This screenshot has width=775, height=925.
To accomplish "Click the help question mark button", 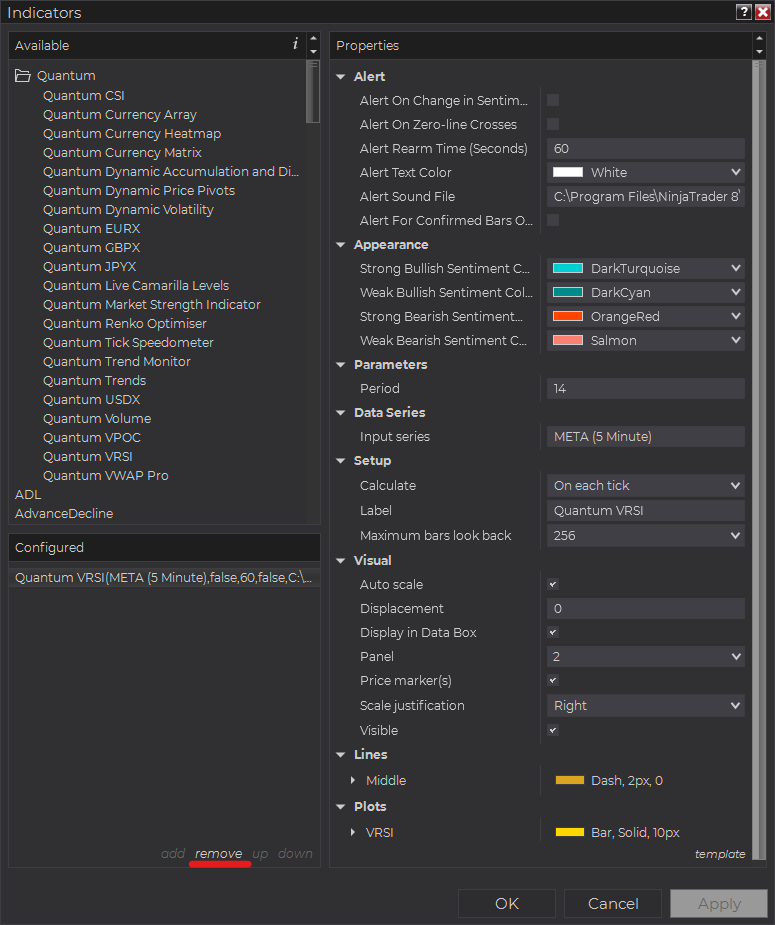I will coord(744,12).
